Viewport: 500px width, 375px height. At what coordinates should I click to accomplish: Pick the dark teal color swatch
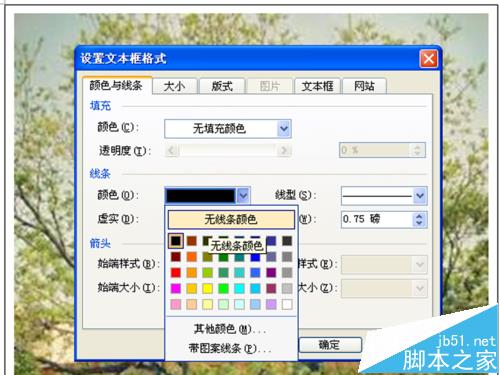coord(239,257)
